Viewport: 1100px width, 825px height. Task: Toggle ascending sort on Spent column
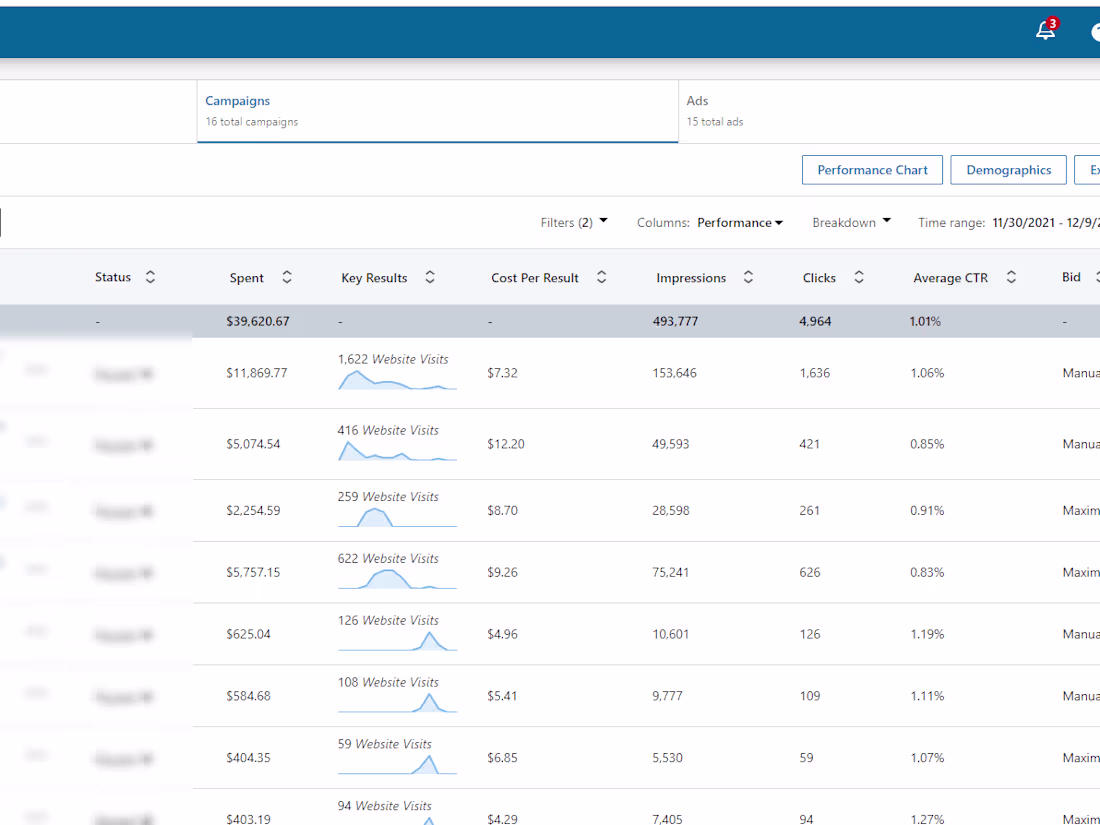pyautogui.click(x=286, y=277)
